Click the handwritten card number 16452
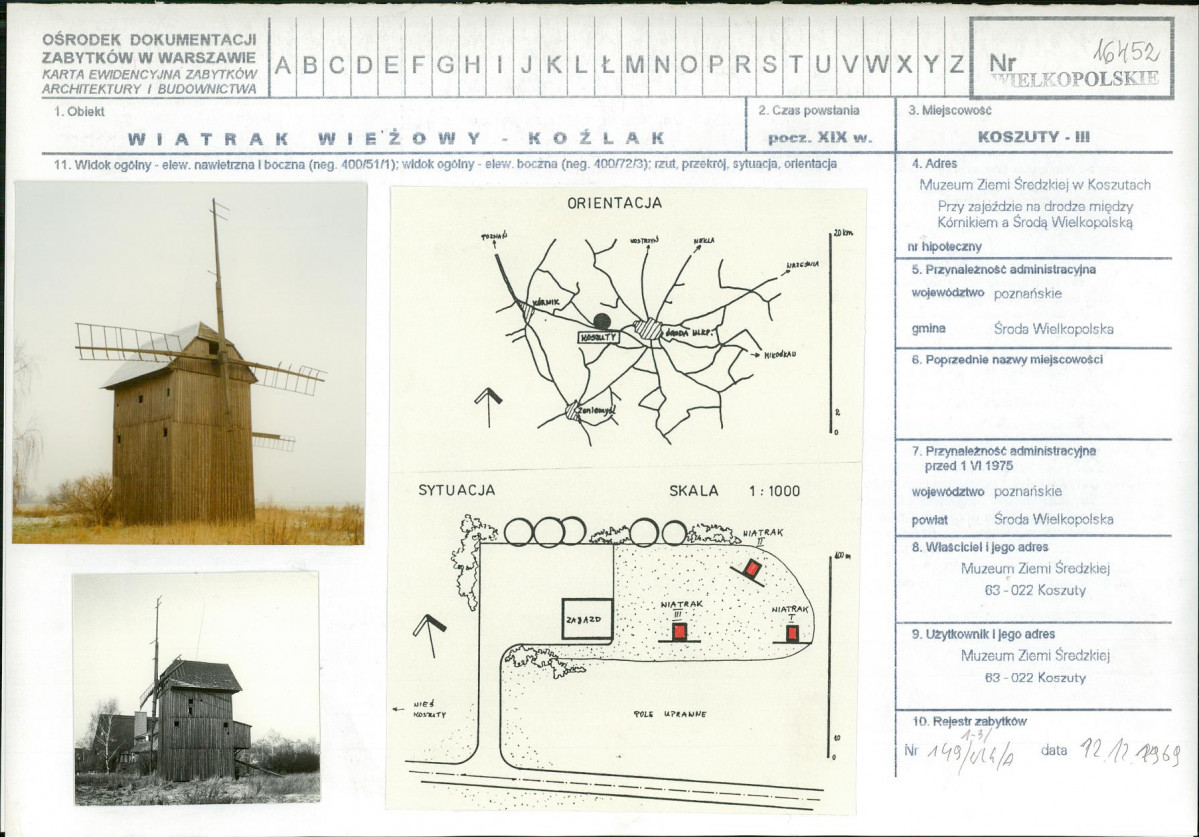Viewport: 1199px width, 837px height. pos(1126,50)
